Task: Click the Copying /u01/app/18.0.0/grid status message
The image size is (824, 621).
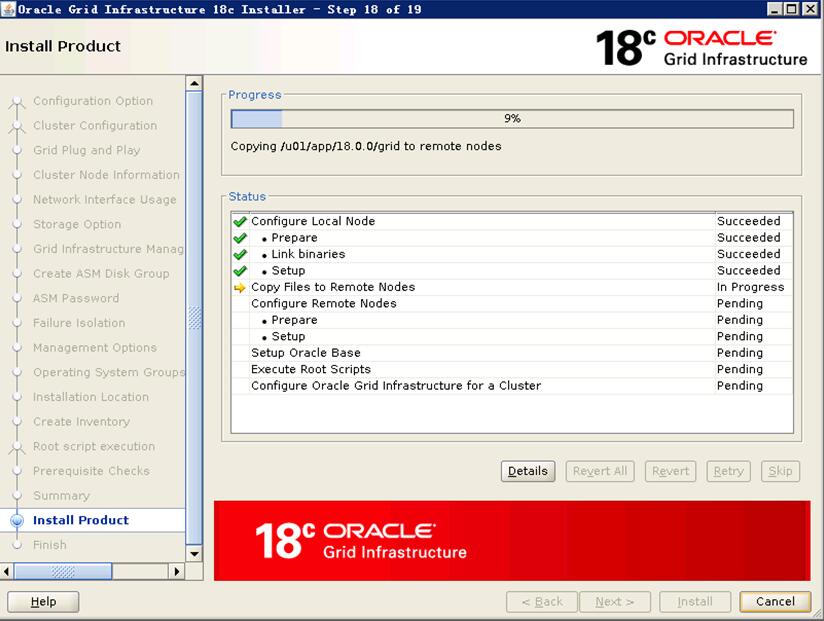Action: [x=366, y=146]
